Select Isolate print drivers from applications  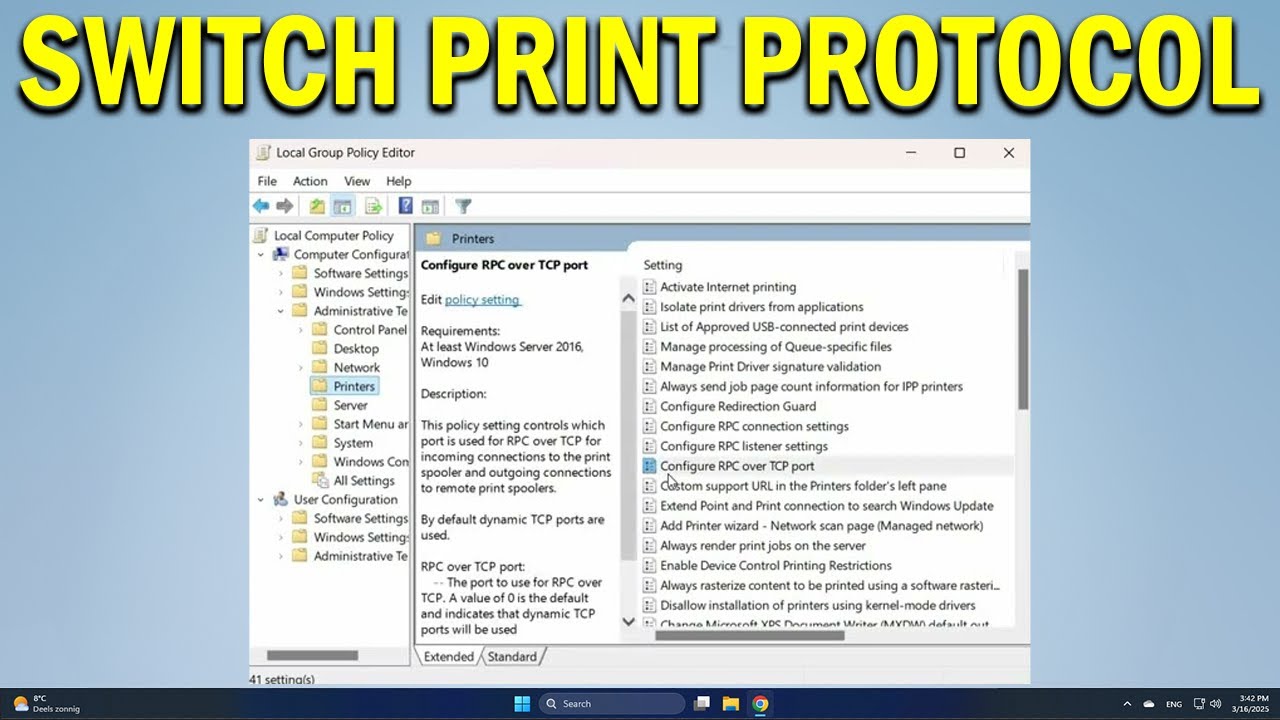pos(762,307)
